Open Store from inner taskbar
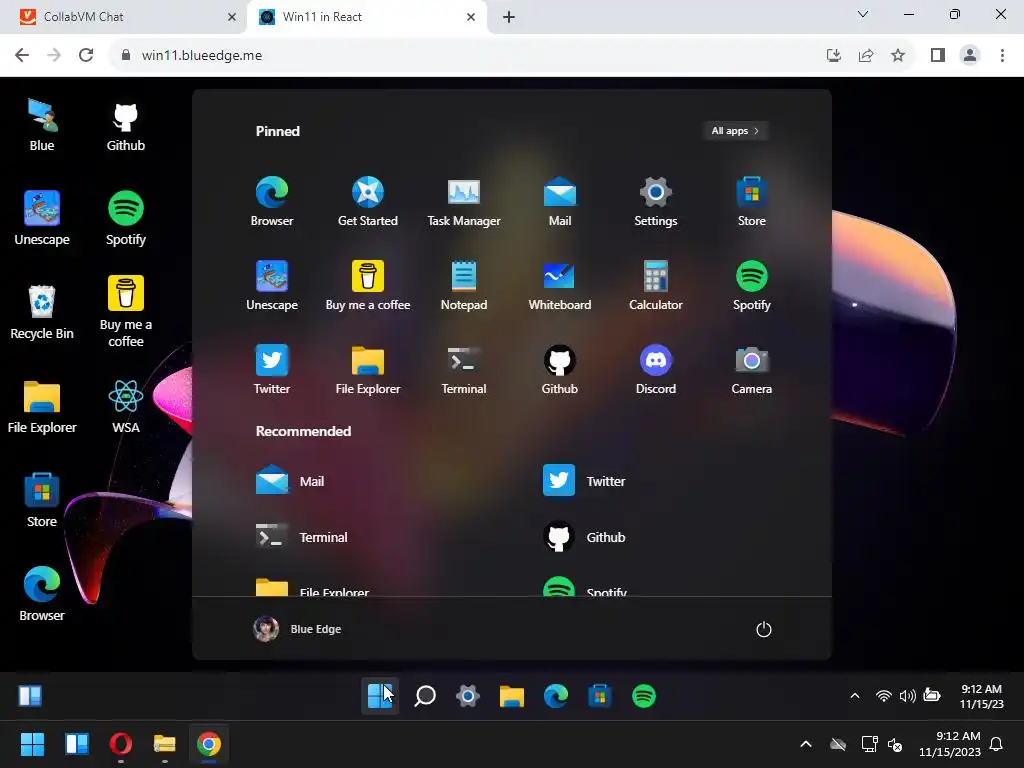This screenshot has height=768, width=1024. point(599,696)
